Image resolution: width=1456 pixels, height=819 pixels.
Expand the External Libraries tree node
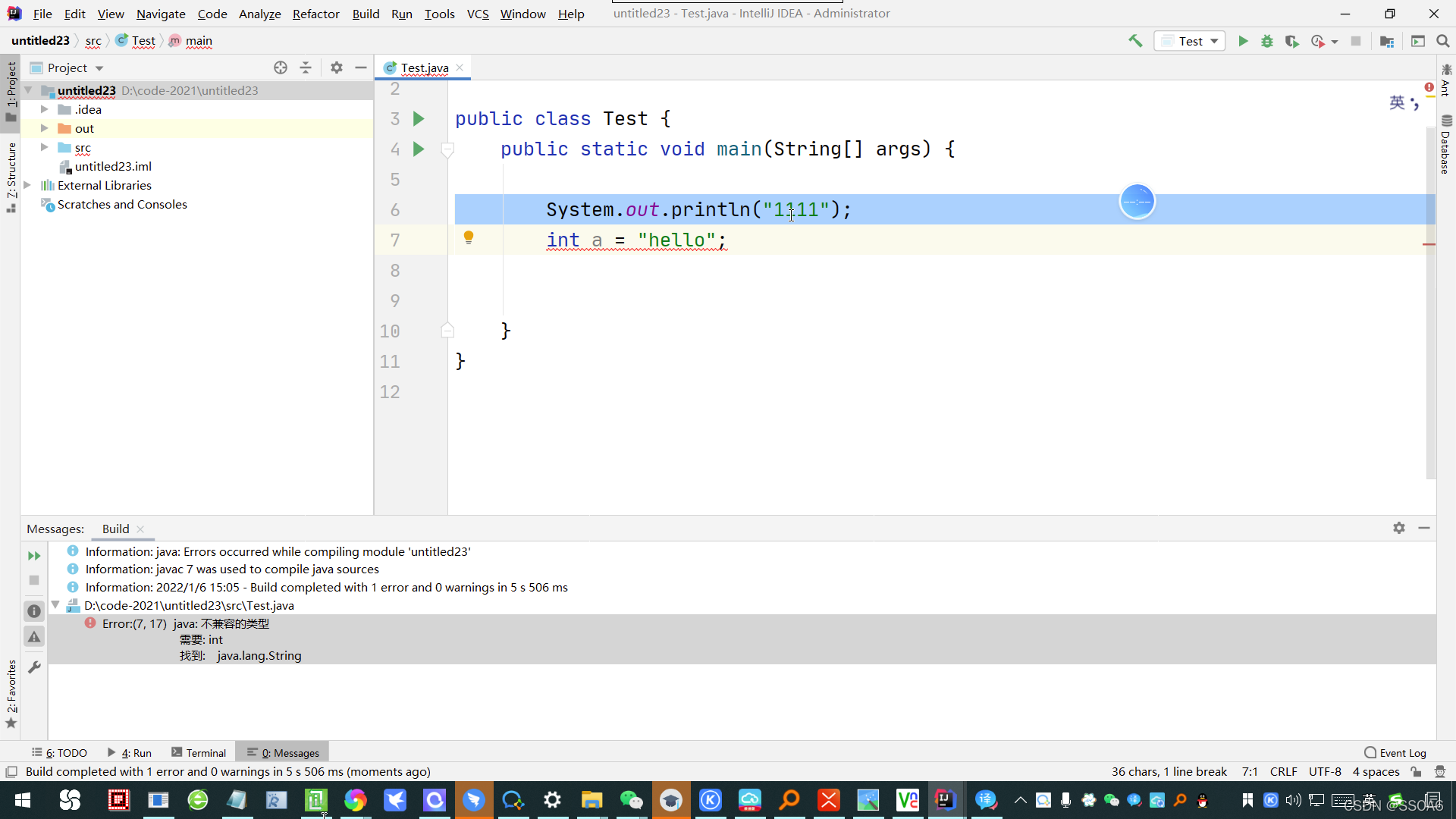(29, 185)
